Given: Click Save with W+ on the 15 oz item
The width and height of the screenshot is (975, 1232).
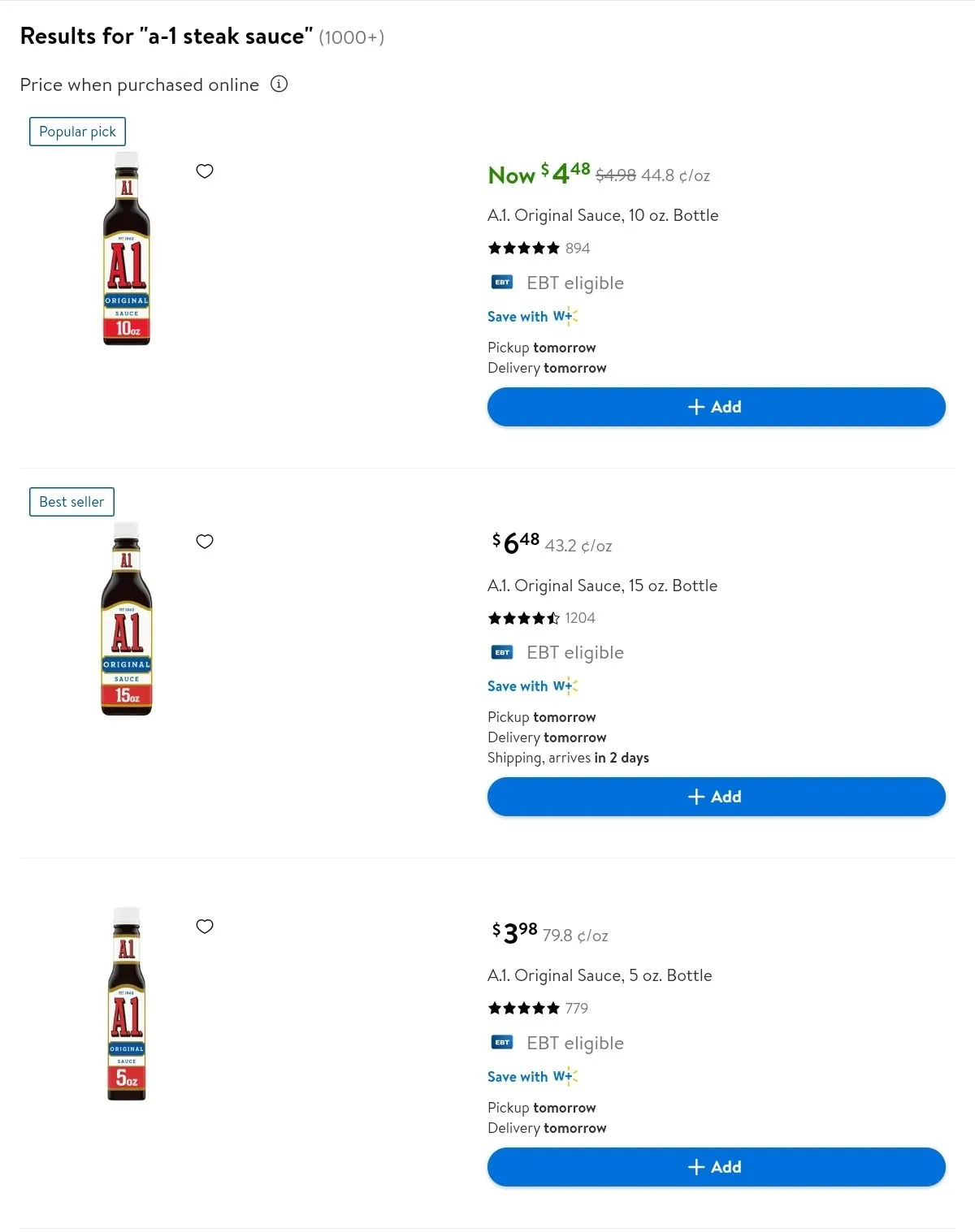Looking at the screenshot, I should point(532,686).
